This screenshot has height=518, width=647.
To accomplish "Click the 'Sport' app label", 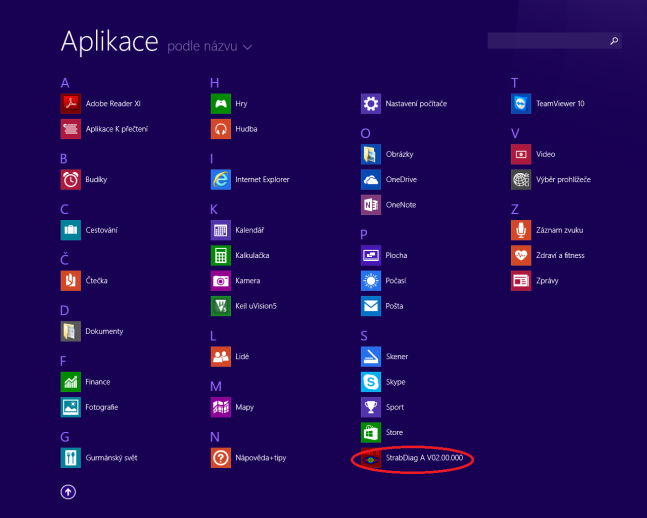I will coord(395,407).
